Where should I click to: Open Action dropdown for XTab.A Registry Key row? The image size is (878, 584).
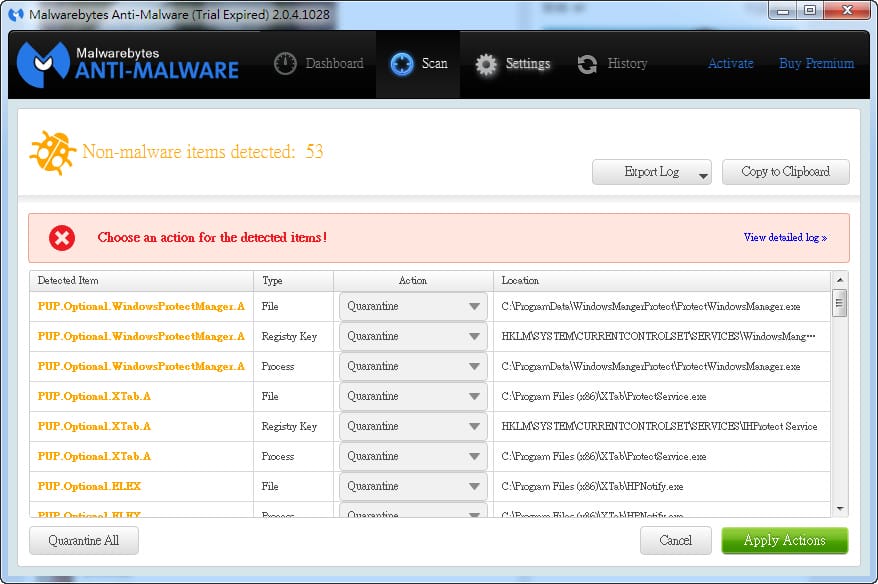pos(413,426)
